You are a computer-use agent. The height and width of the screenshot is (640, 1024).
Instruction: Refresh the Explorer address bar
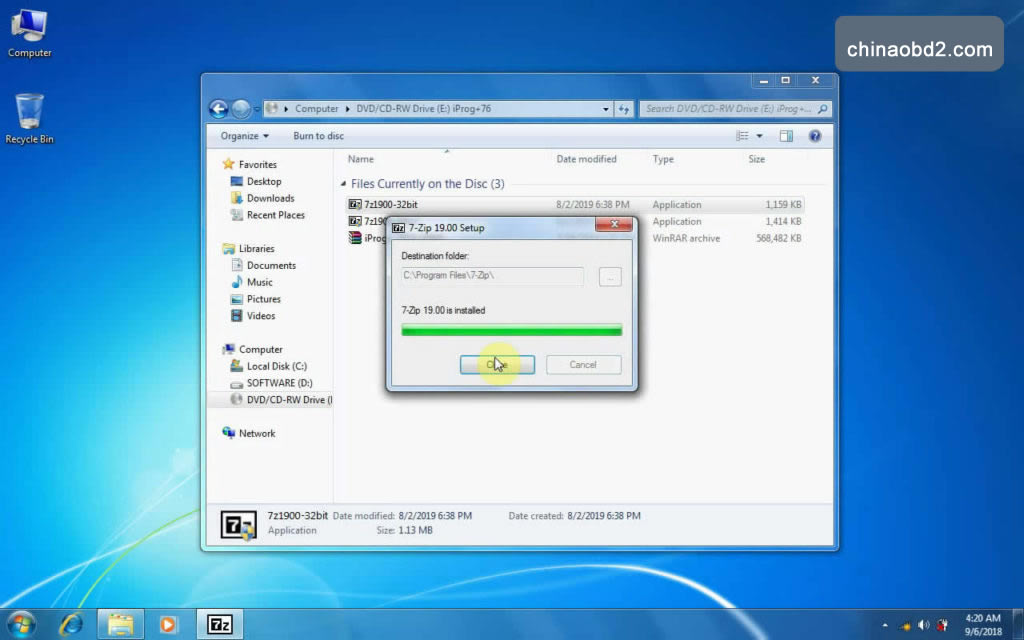pyautogui.click(x=624, y=109)
